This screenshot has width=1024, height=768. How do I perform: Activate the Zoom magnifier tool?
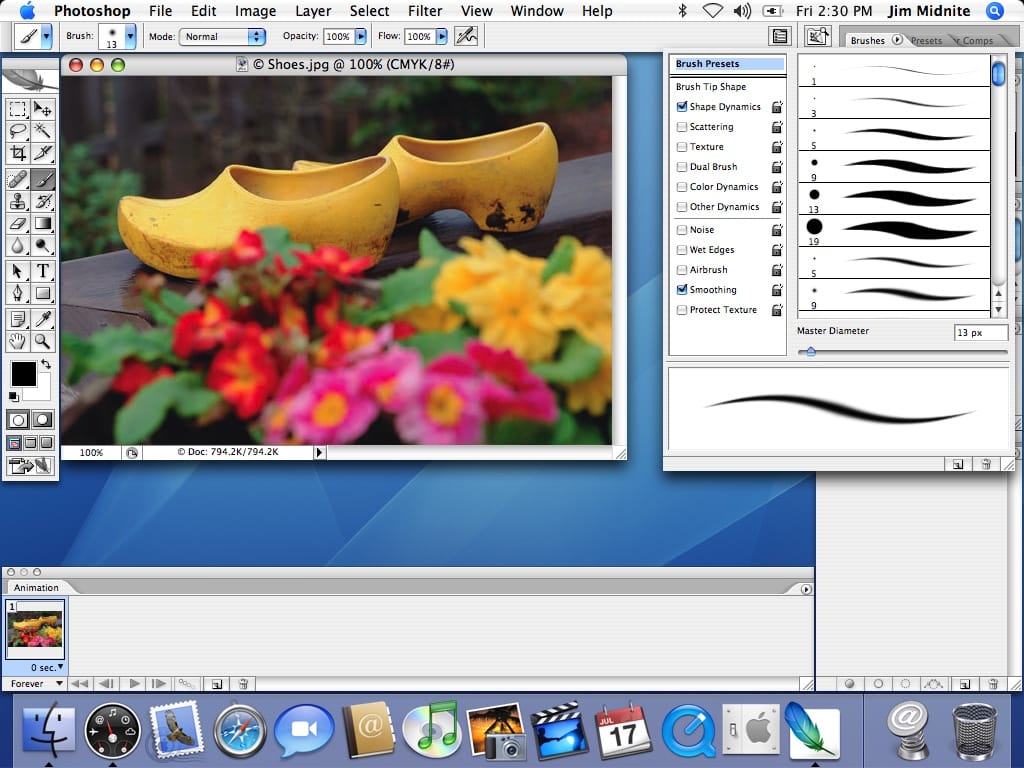(x=43, y=341)
